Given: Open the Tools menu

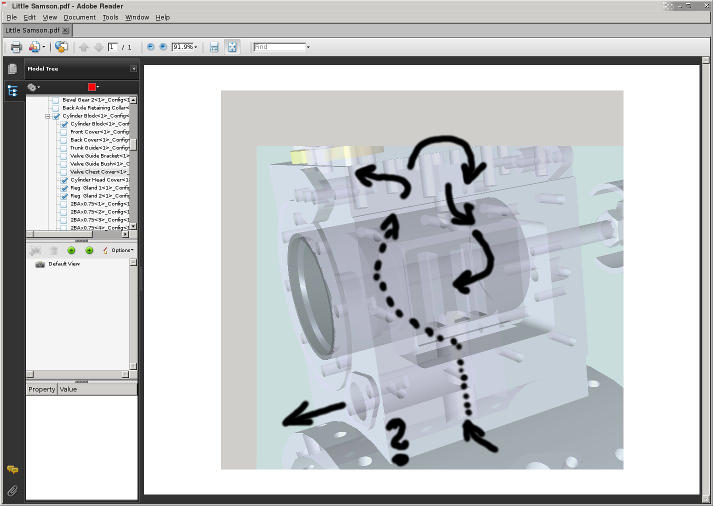Looking at the screenshot, I should tap(110, 17).
